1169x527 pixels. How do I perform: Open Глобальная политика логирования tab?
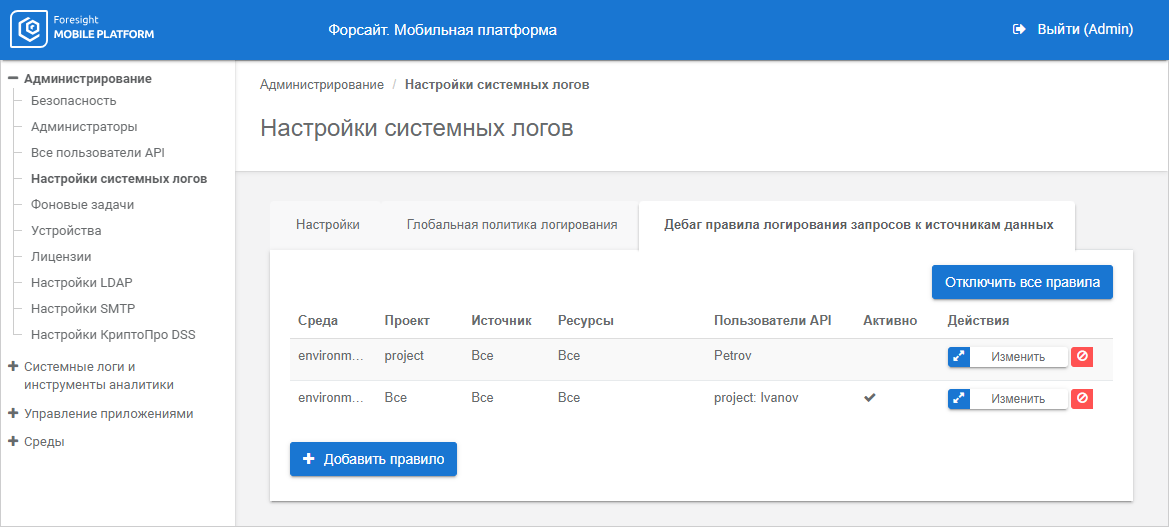(x=511, y=225)
